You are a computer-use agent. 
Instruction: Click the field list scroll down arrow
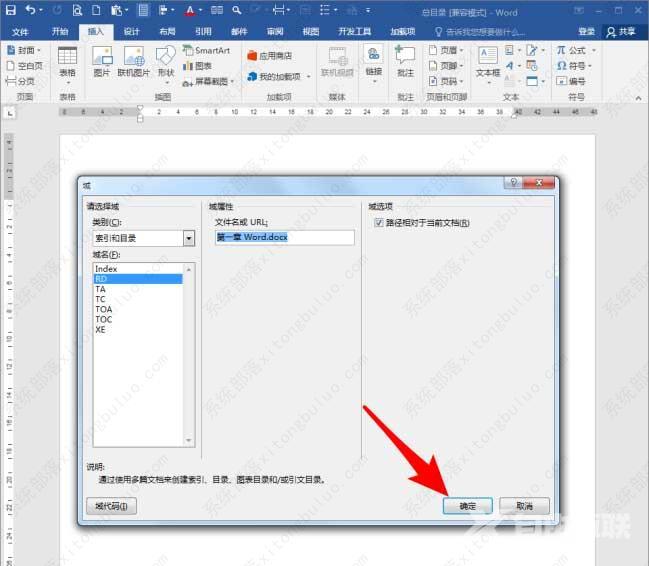189,440
